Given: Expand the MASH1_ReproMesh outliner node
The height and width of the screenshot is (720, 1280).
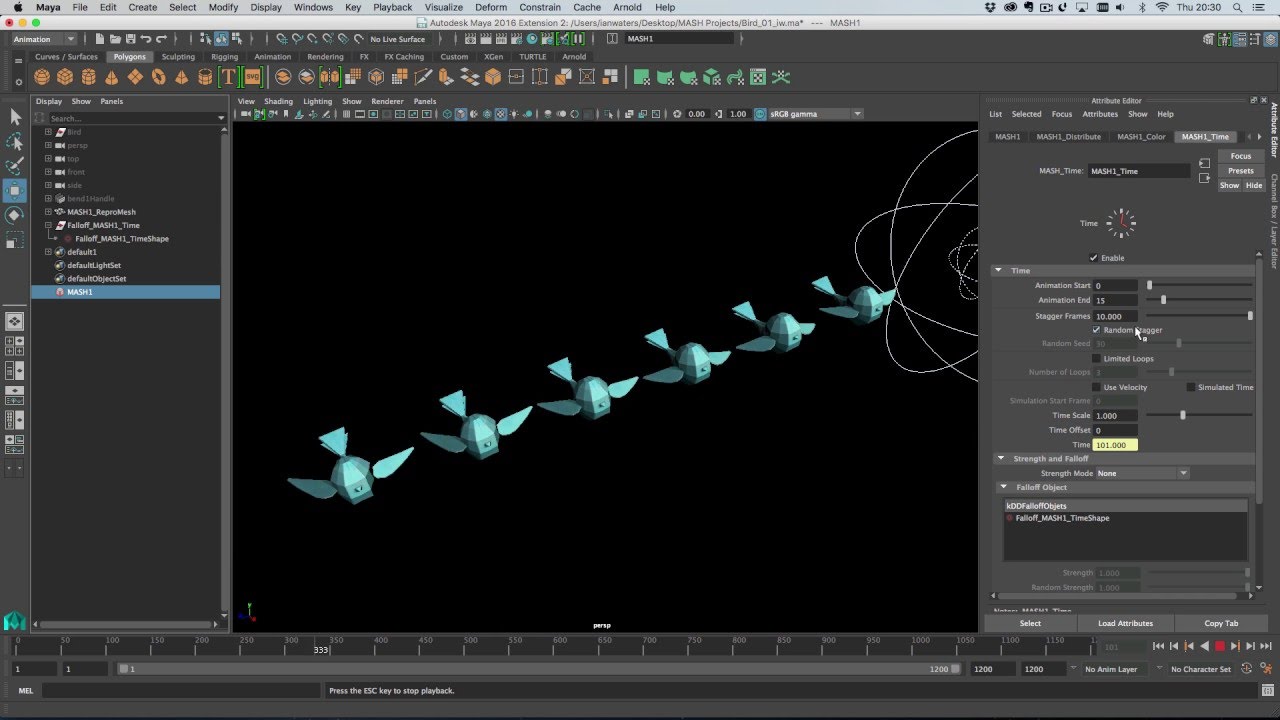Looking at the screenshot, I should click(48, 212).
